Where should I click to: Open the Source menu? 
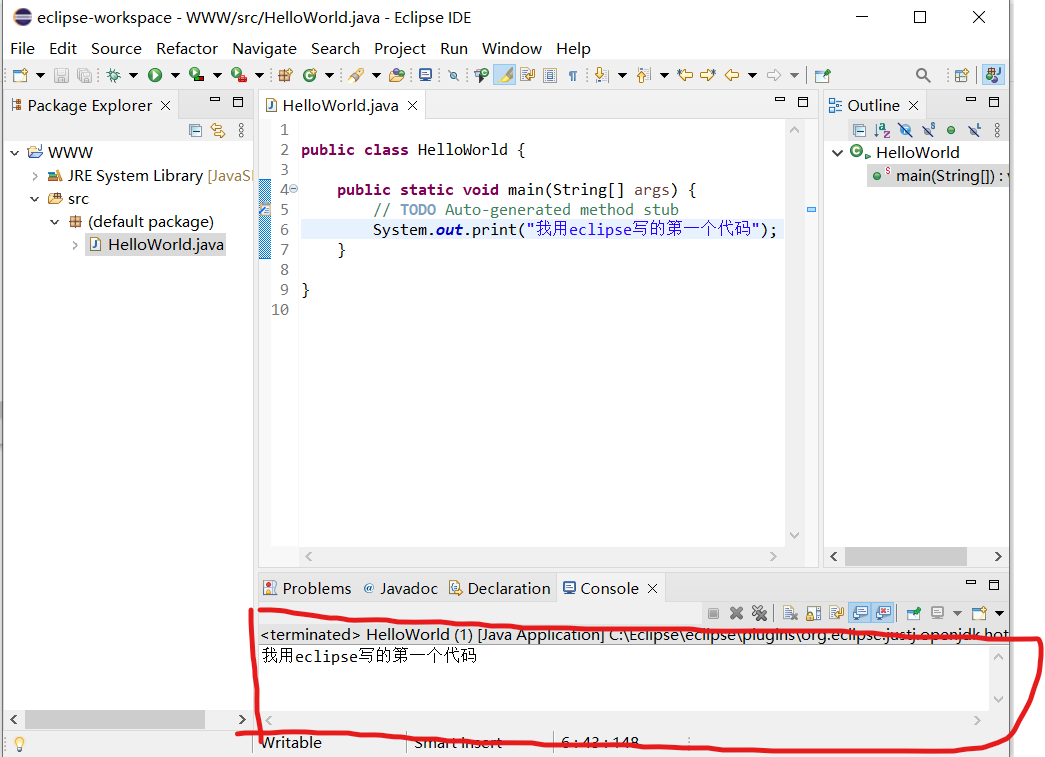click(x=117, y=49)
